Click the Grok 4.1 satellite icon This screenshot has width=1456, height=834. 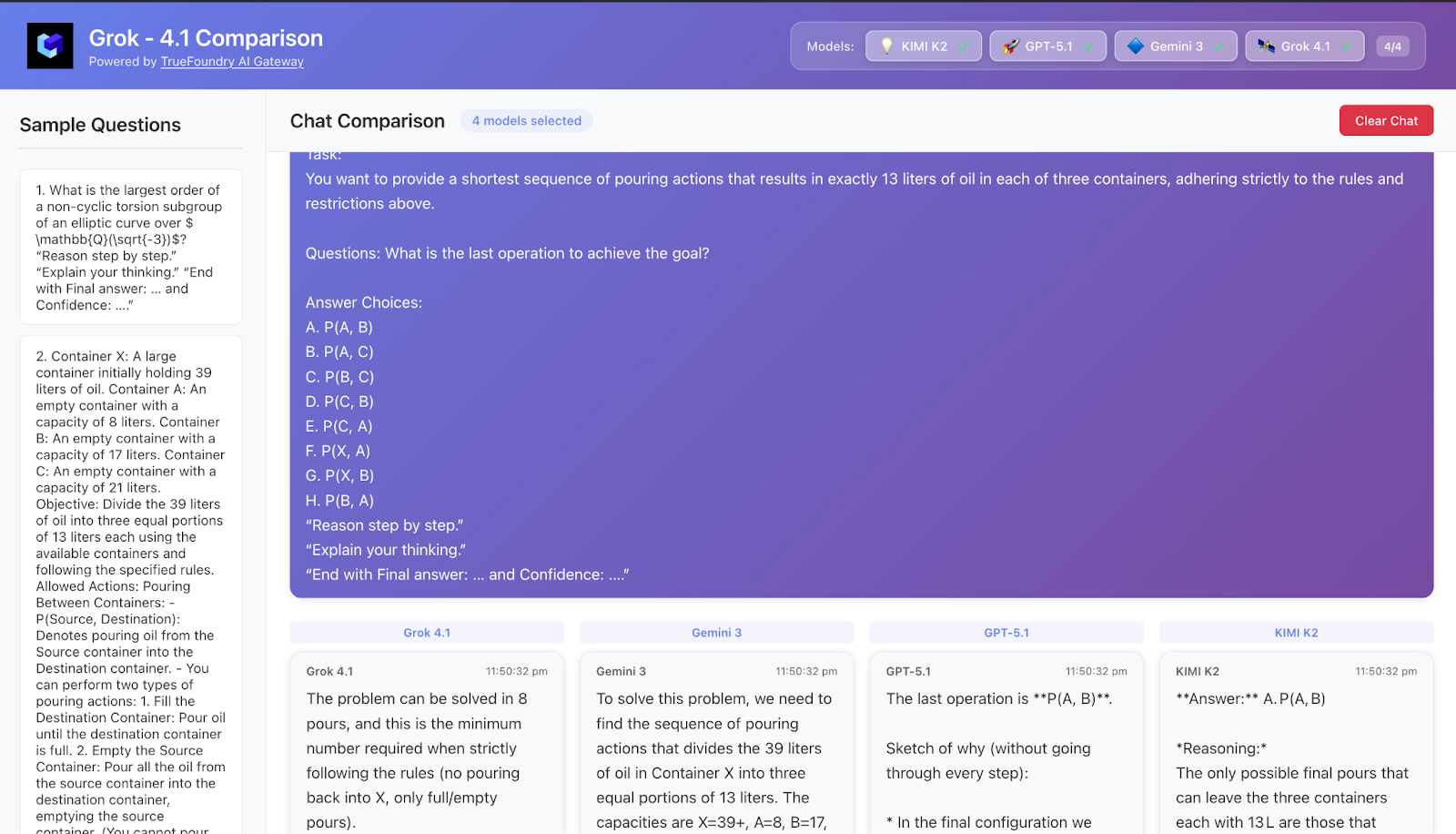coord(1266,46)
